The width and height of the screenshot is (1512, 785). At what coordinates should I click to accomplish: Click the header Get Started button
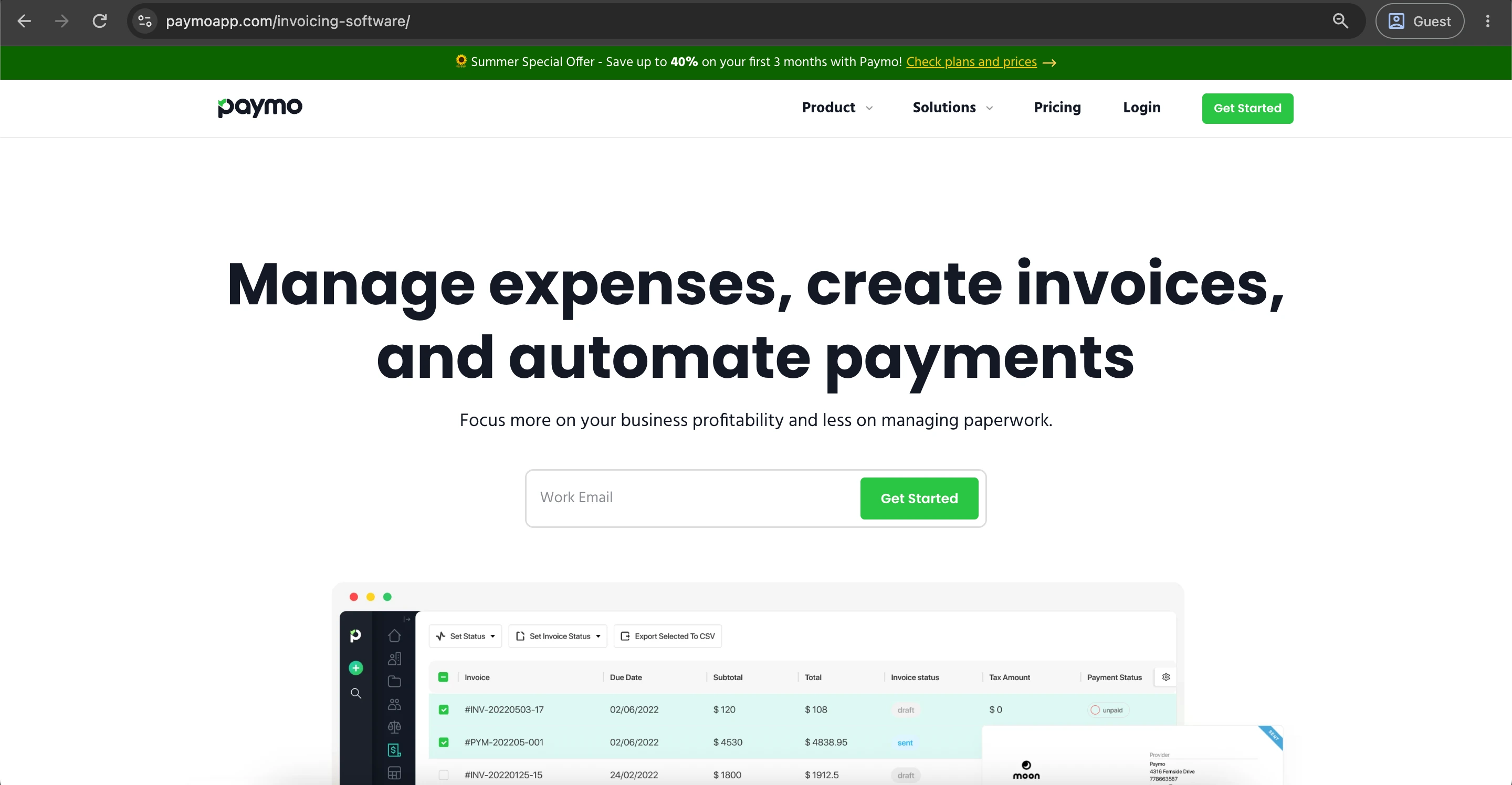1247,108
